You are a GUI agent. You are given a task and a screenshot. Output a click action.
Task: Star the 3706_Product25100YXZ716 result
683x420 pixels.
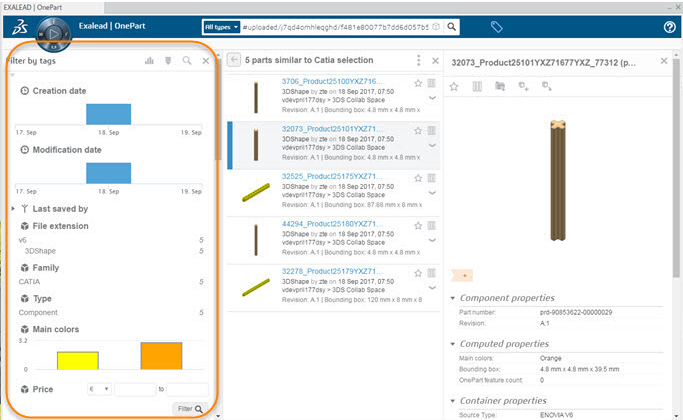coord(418,83)
